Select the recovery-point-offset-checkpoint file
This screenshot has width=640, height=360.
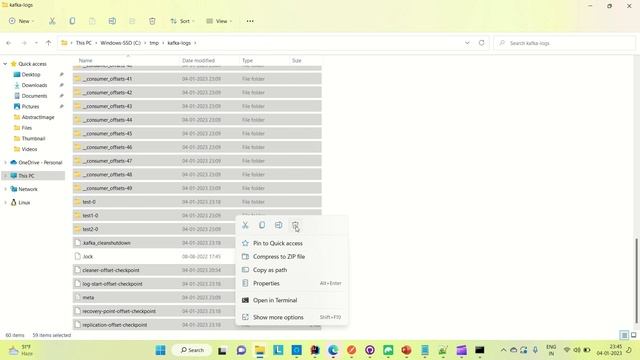[x=197, y=311]
